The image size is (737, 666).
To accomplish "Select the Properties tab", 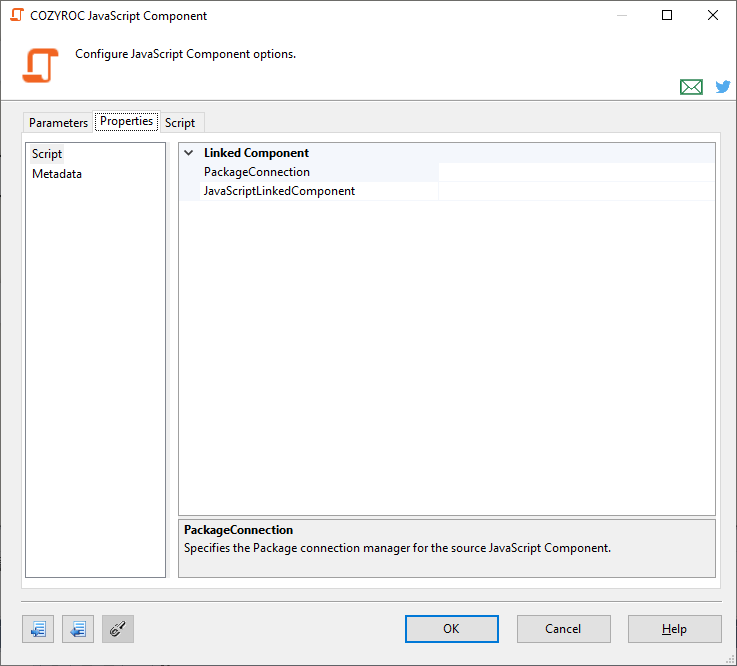I will pos(126,121).
